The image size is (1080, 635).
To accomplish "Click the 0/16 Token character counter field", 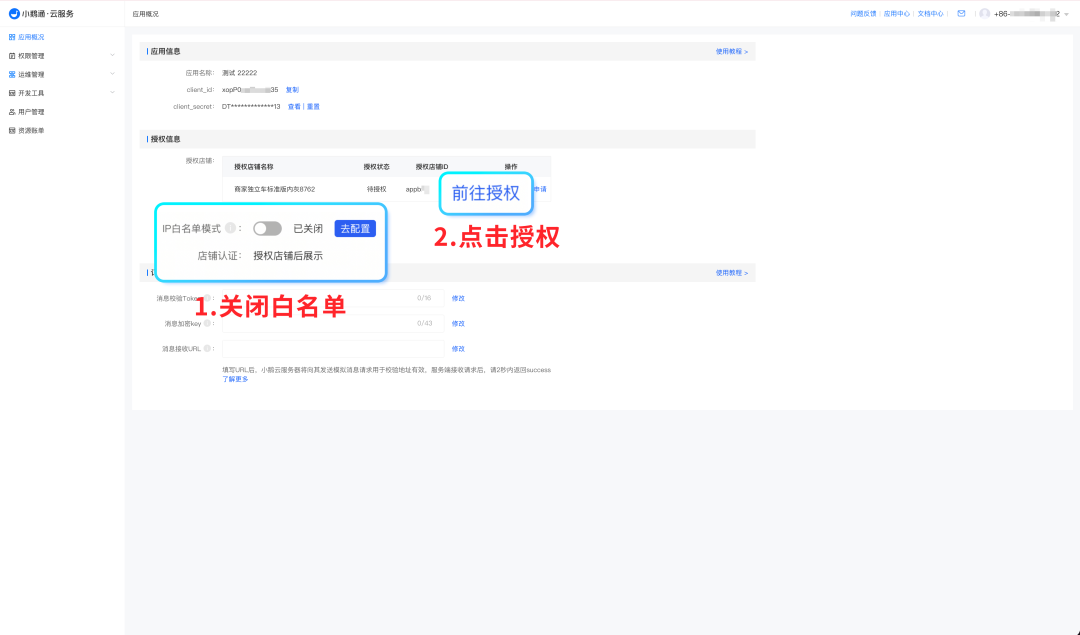I will [424, 298].
